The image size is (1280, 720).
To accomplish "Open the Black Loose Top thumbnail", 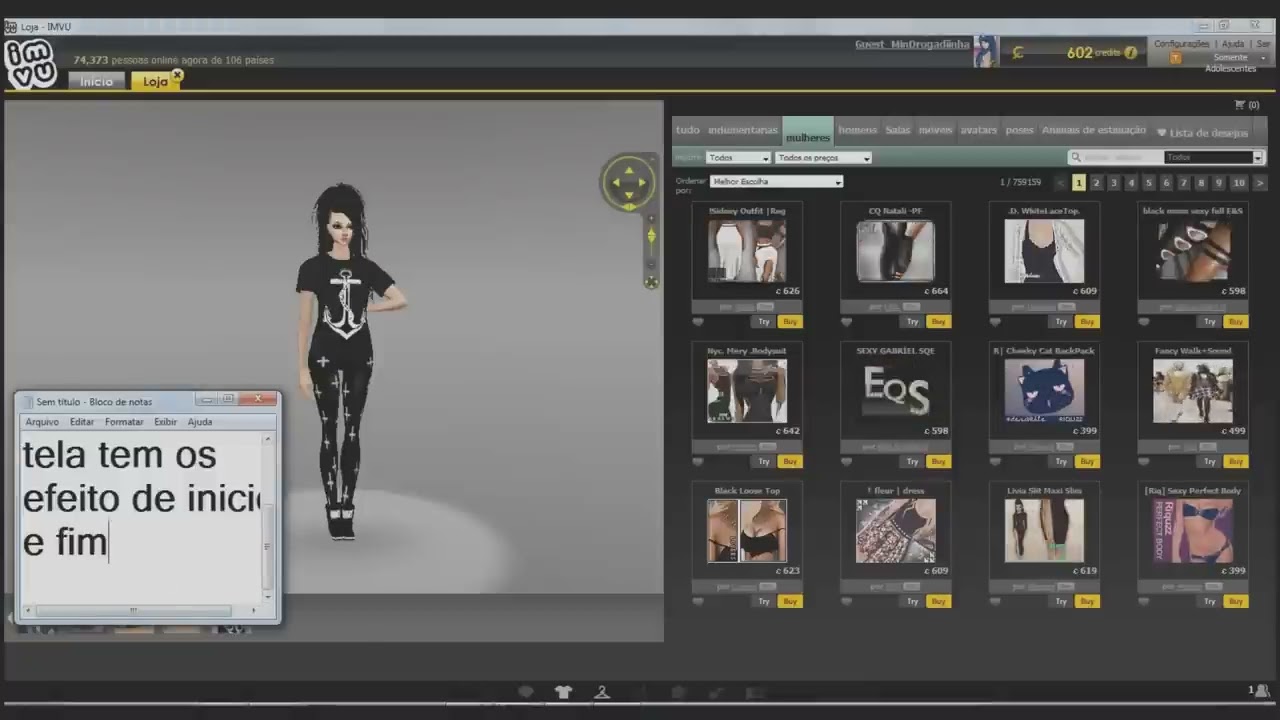I will (x=747, y=531).
